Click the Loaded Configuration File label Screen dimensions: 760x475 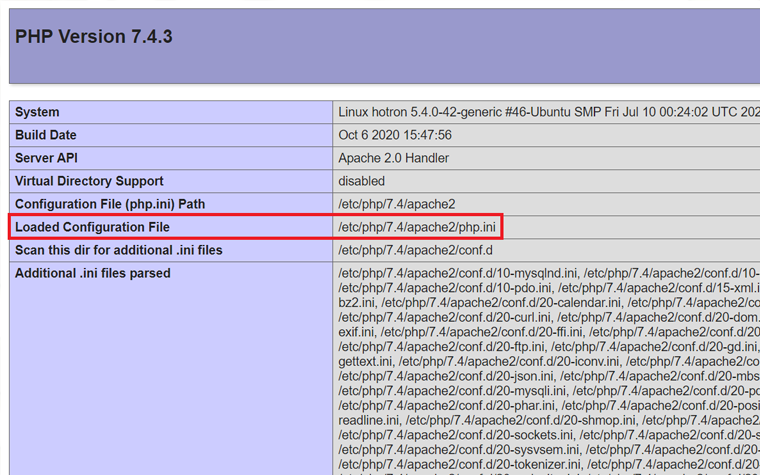[93, 227]
